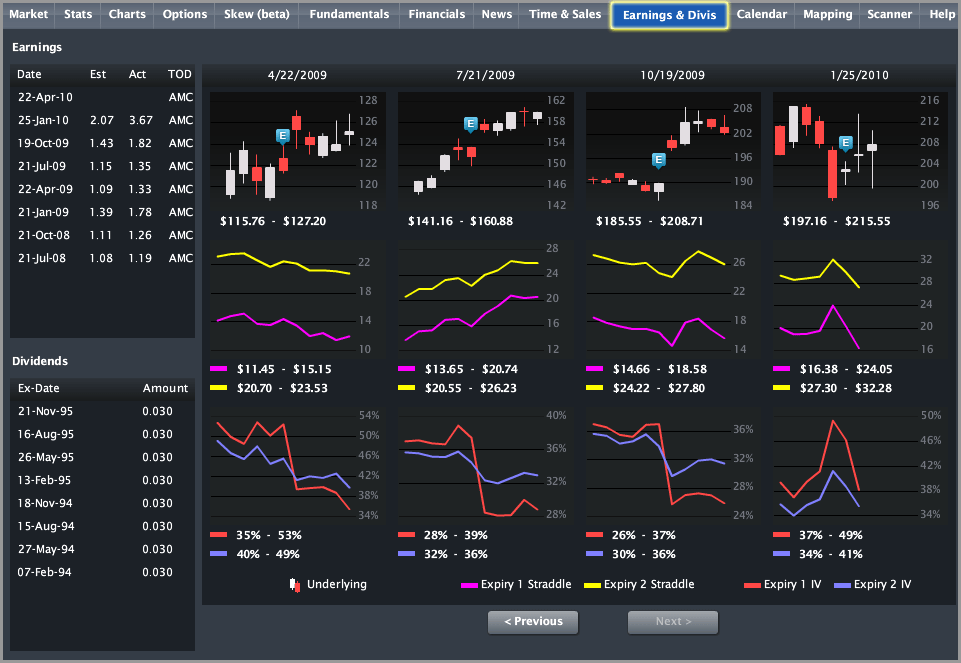Select the 27-May-94 dividend row
The image size is (961, 663).
(x=102, y=549)
